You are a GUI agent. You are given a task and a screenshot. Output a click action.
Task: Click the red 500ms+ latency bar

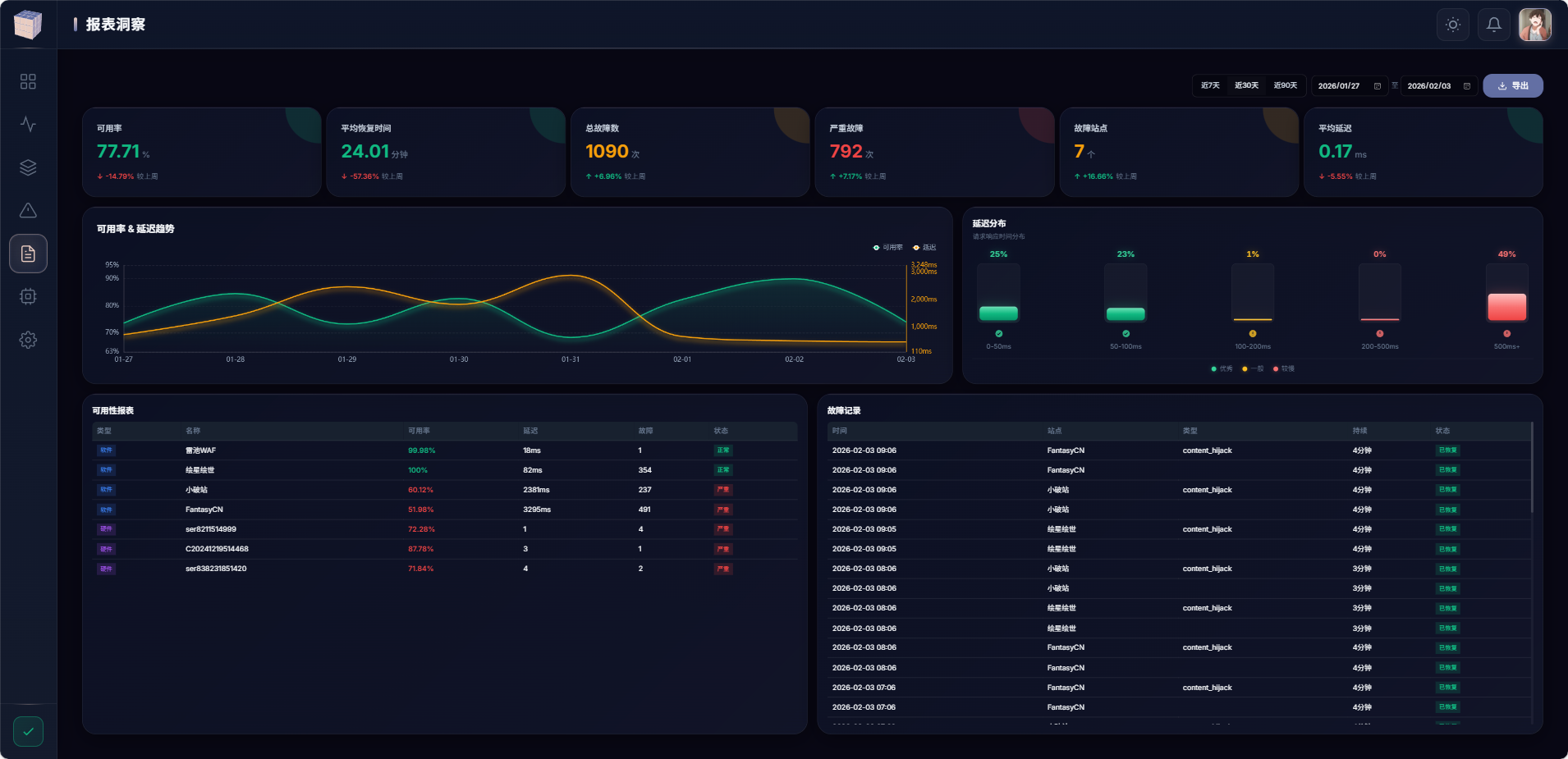pyautogui.click(x=1506, y=306)
